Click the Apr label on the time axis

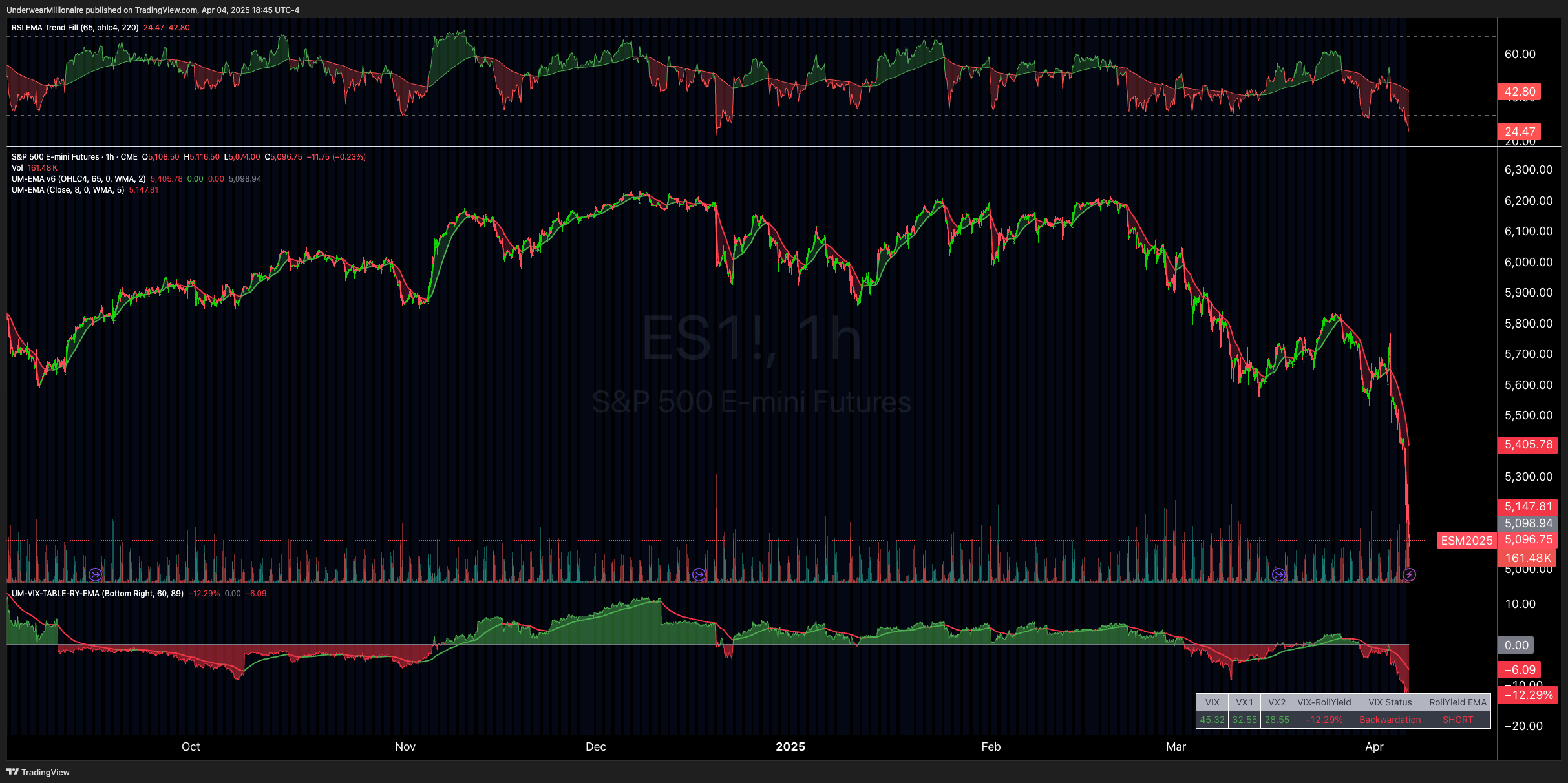1374,747
